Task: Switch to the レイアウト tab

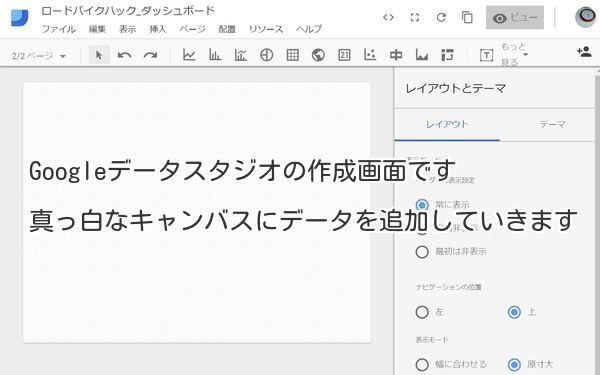Action: pos(447,124)
